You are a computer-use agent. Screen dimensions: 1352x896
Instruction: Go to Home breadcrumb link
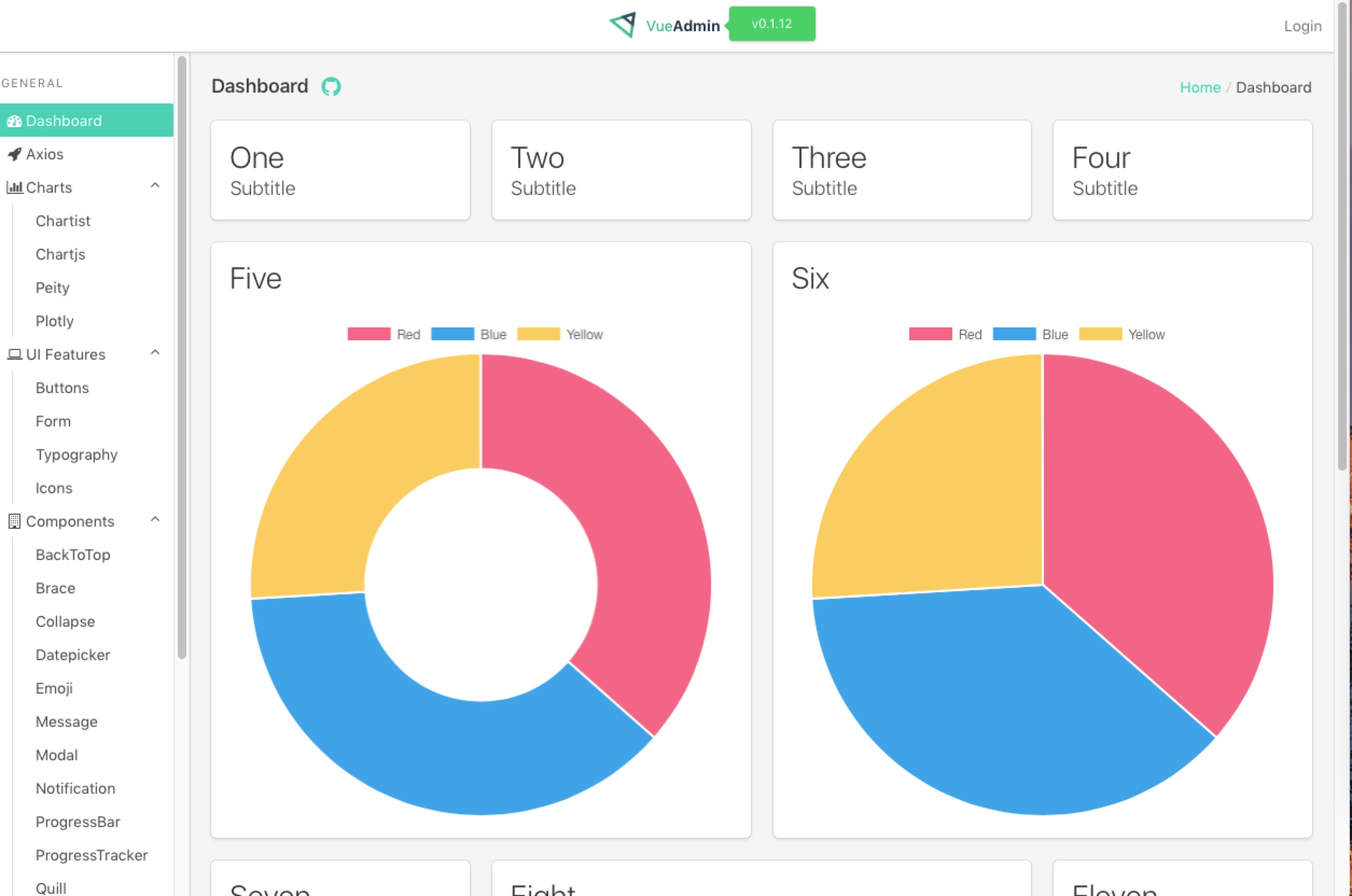pyautogui.click(x=1200, y=87)
